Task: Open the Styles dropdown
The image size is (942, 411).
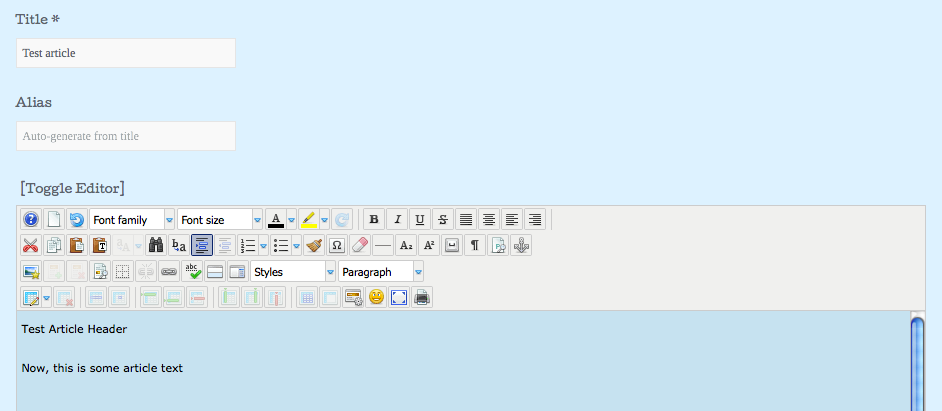Action: coord(293,271)
